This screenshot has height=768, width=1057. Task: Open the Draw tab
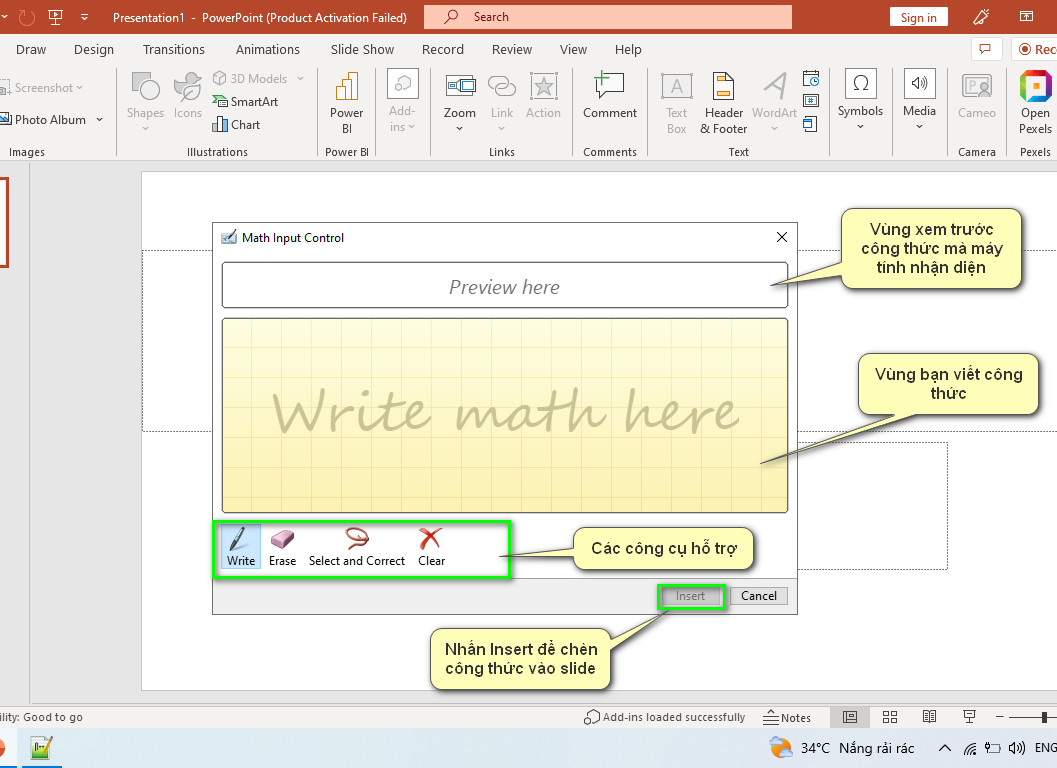click(31, 49)
